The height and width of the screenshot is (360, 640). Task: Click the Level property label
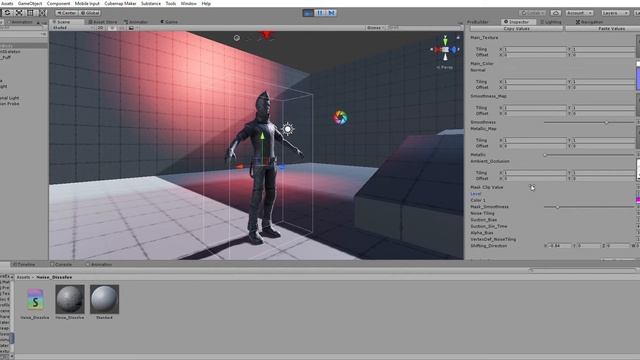click(476, 194)
